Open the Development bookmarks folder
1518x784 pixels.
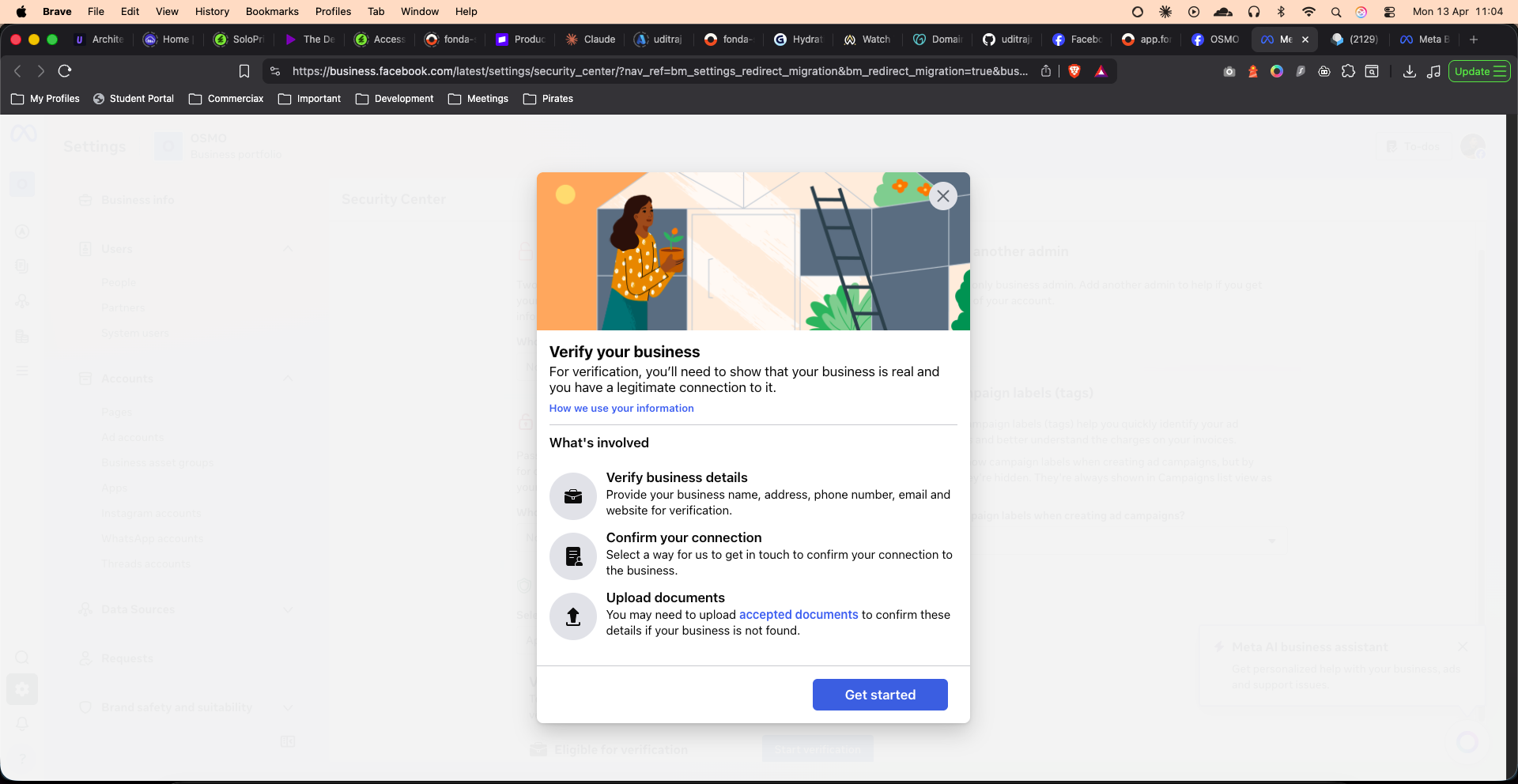tap(395, 99)
